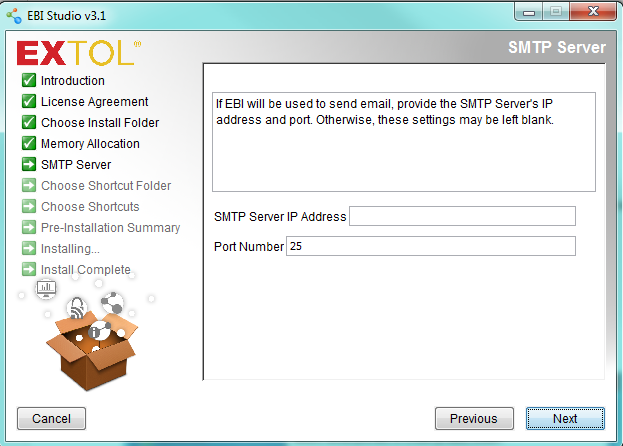The height and width of the screenshot is (446, 623).
Task: Click the disabled maximize window button
Action: 556,11
